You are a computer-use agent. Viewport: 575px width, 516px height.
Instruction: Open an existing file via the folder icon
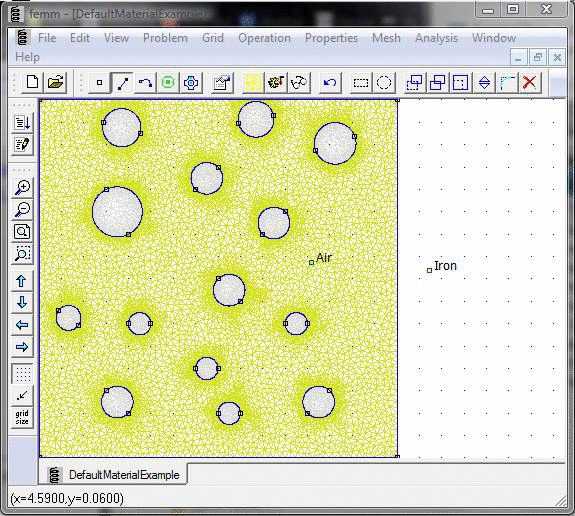coord(55,83)
